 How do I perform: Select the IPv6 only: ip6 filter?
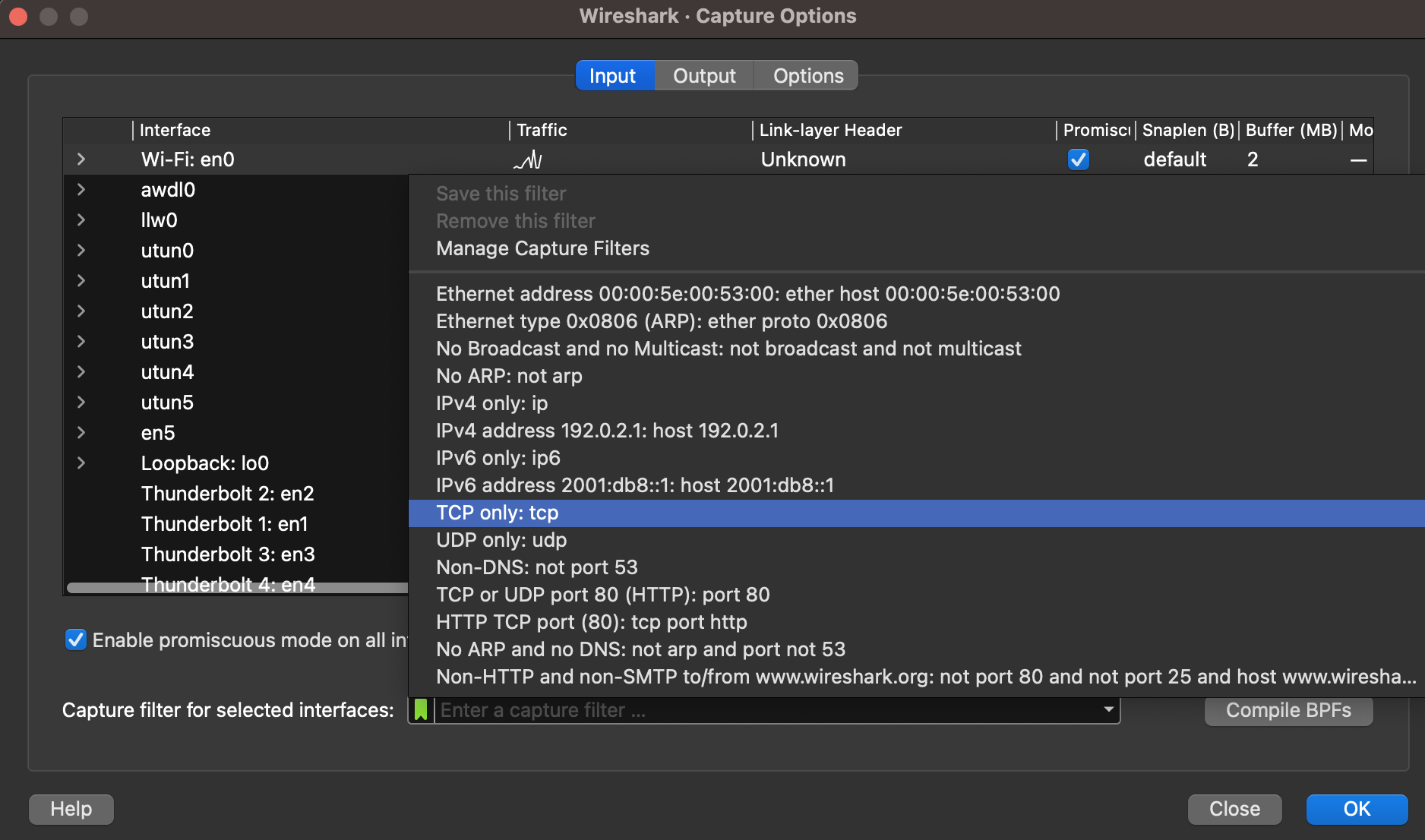tap(917, 458)
